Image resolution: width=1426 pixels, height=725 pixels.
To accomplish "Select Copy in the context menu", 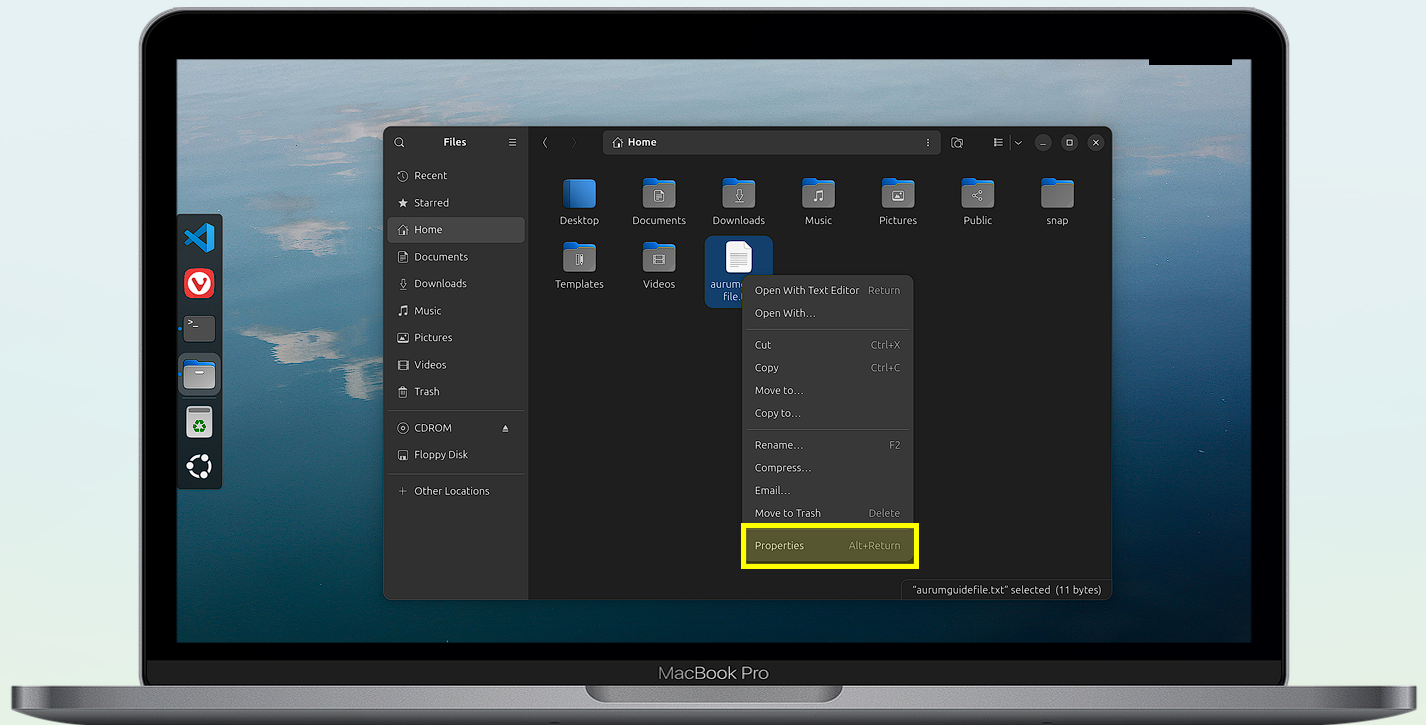I will pos(827,368).
